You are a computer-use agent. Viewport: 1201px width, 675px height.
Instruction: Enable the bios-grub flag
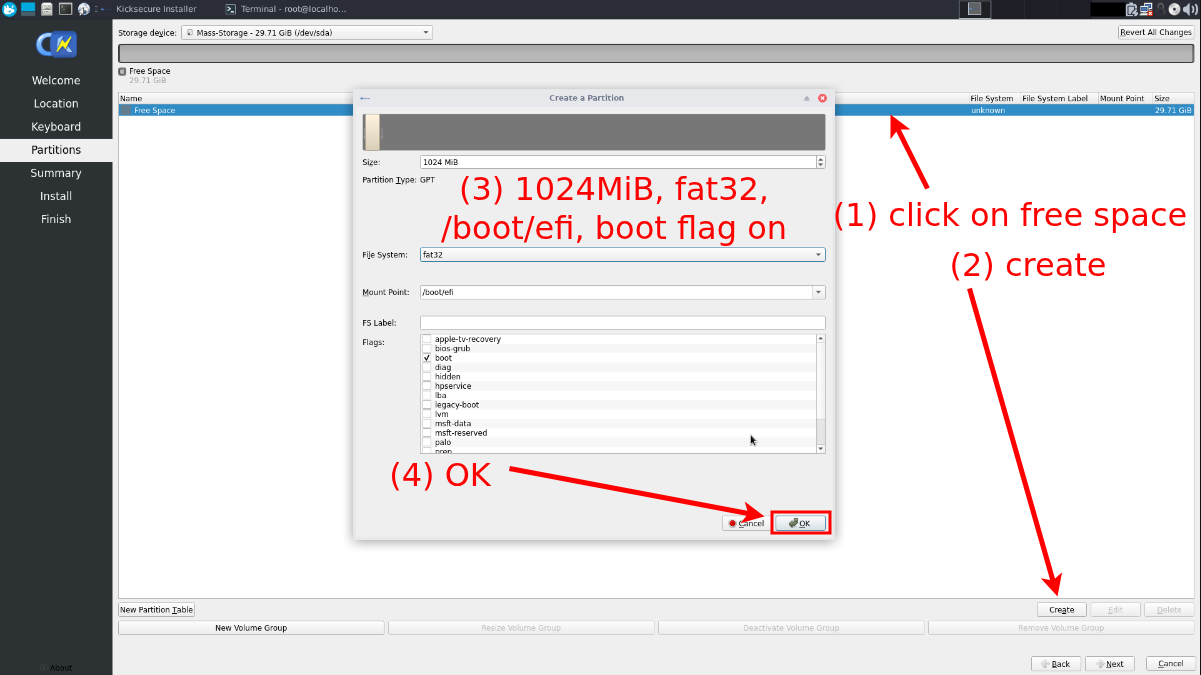(x=427, y=349)
